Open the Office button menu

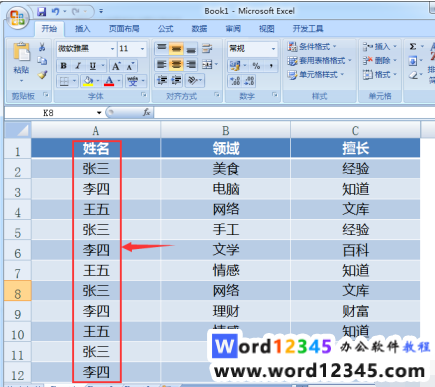pyautogui.click(x=17, y=17)
